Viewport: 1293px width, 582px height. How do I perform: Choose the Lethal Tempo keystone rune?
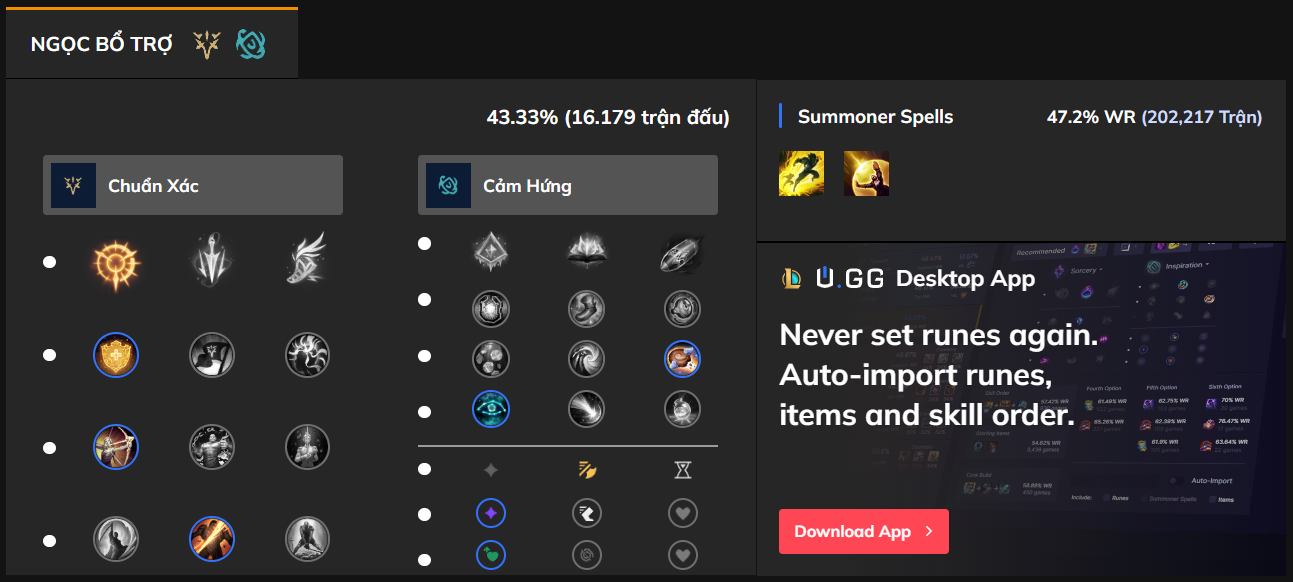coord(212,262)
